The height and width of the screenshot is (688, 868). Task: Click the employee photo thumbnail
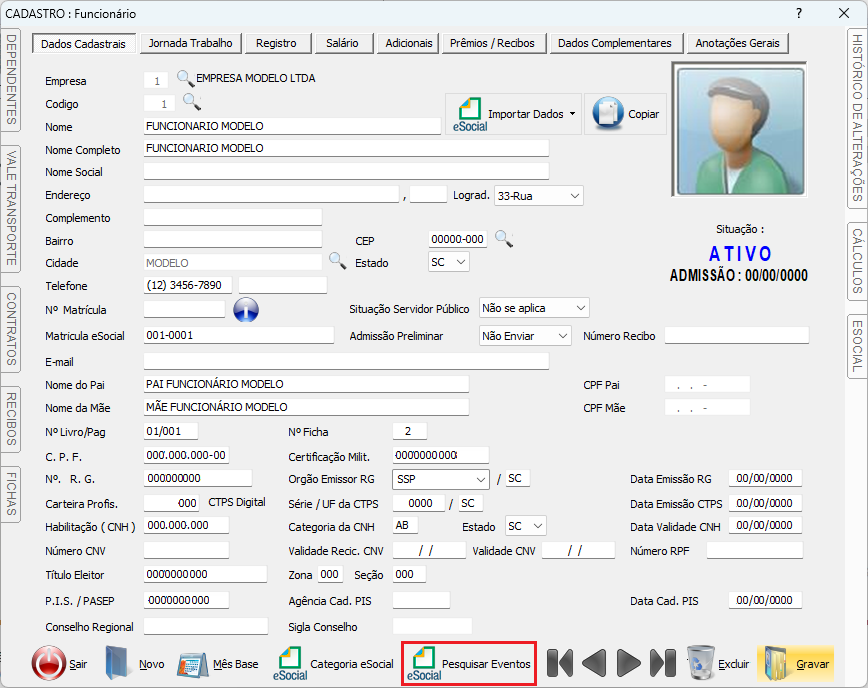coord(740,132)
